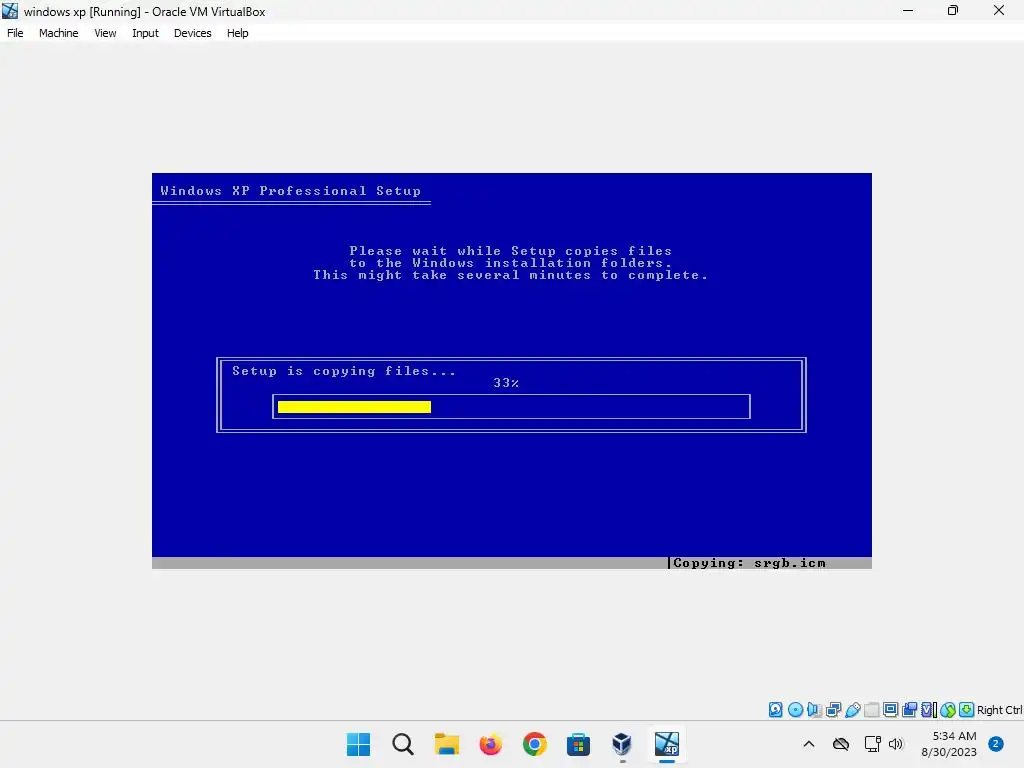Select the running XP VM taskbar icon
The height and width of the screenshot is (768, 1024).
coord(667,744)
